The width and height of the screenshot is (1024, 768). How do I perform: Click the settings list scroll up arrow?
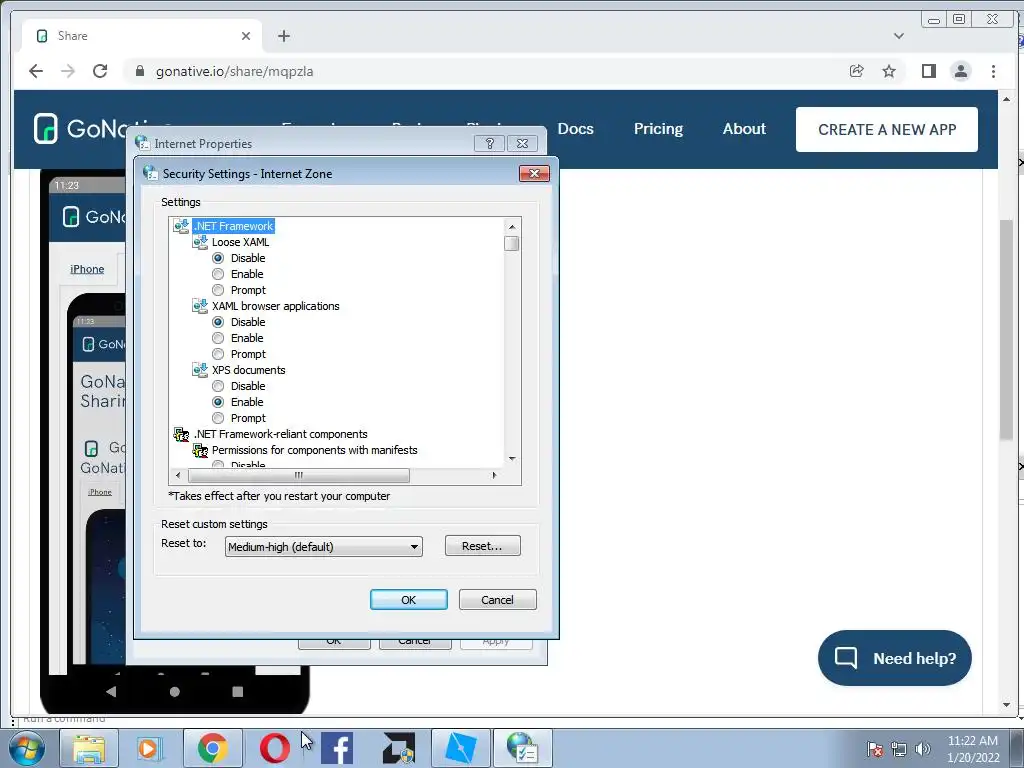512,227
